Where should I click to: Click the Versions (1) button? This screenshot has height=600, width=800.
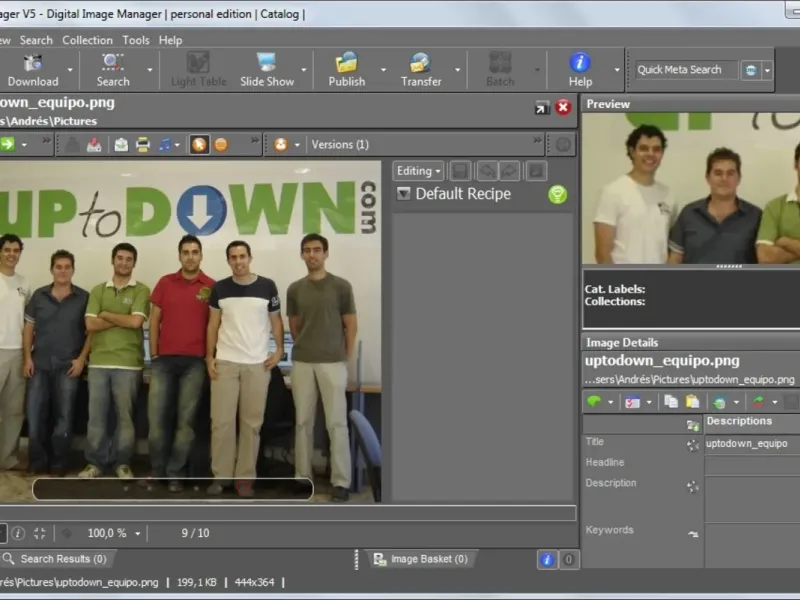tap(340, 144)
